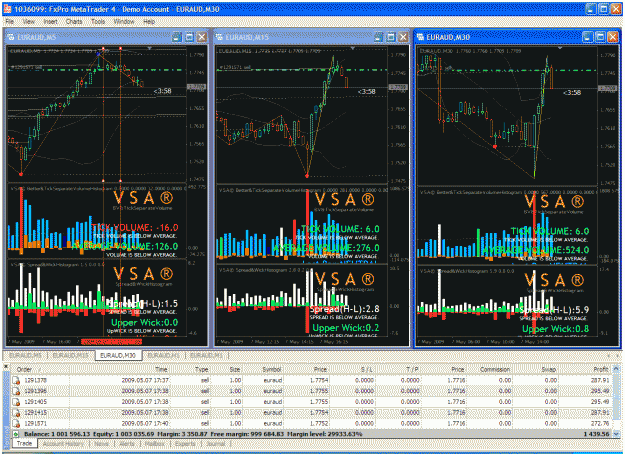Click the order icon for ticket 1291405
This screenshot has height=454, width=625.
click(x=16, y=402)
